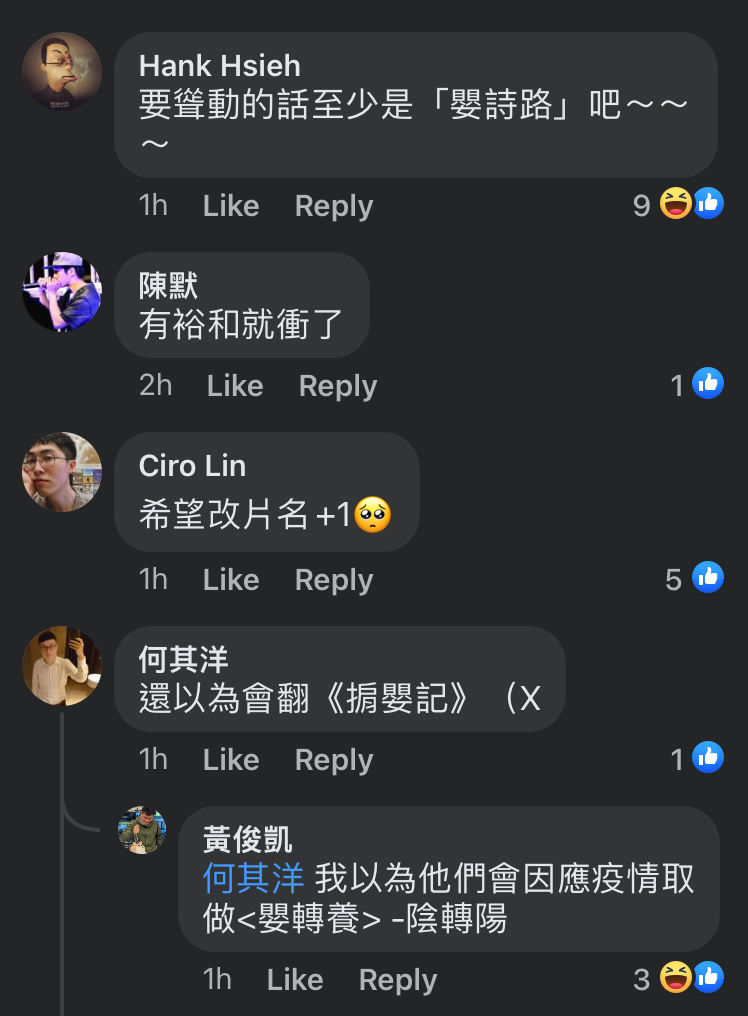This screenshot has width=748, height=1016.
Task: View reactions on Hank Hsieh's comment
Action: click(678, 204)
